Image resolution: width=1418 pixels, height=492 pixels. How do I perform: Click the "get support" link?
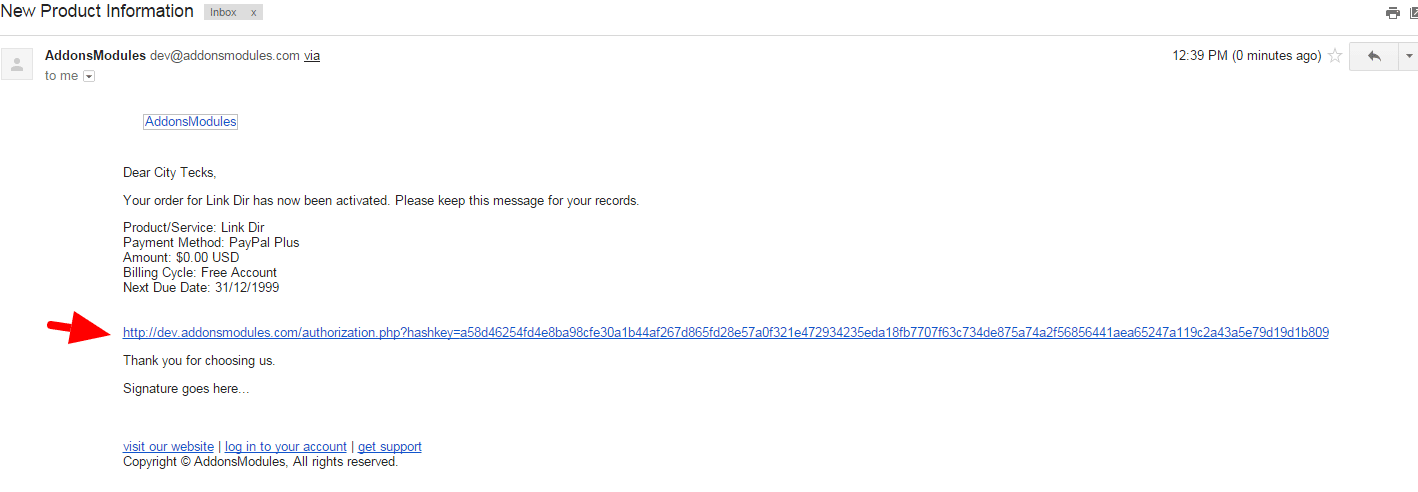390,447
